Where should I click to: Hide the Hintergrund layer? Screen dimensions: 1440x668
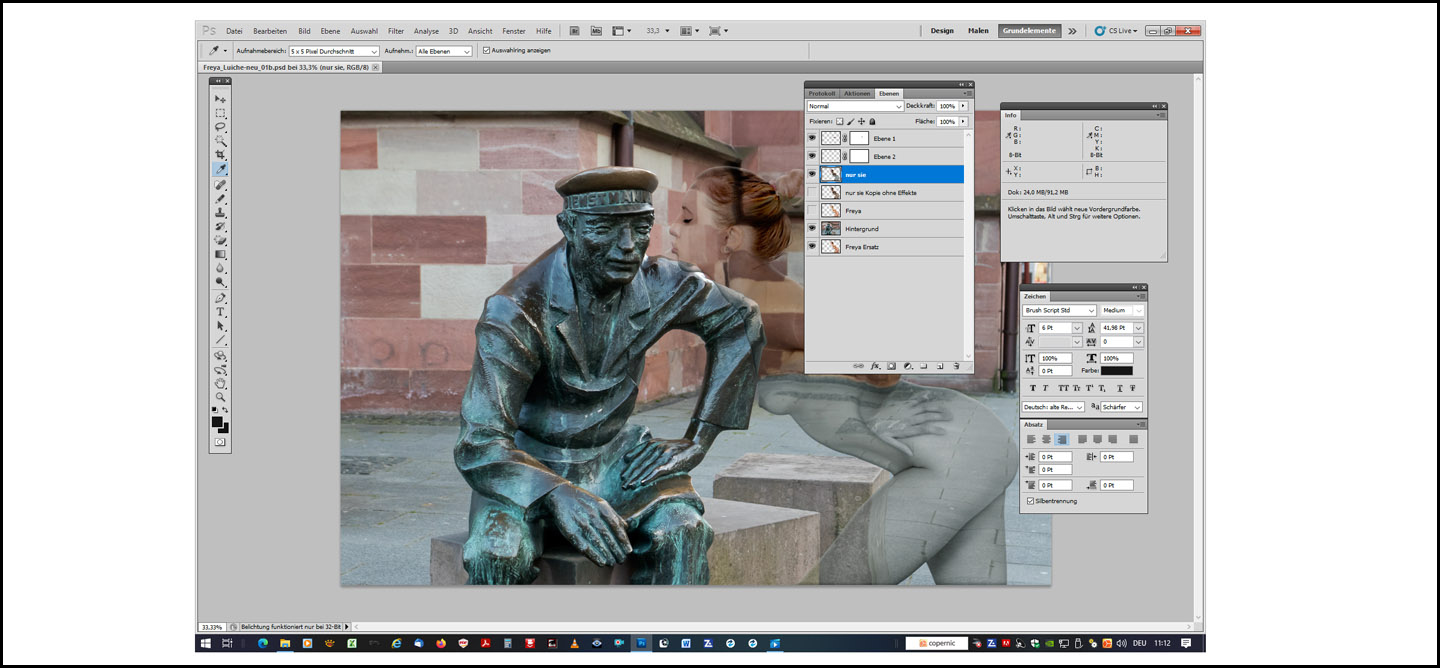click(812, 229)
